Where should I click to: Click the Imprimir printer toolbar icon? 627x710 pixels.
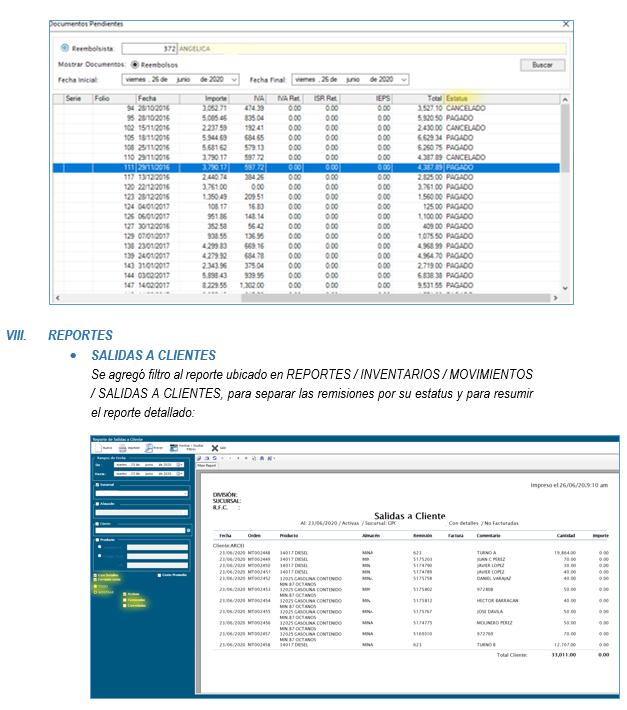click(x=122, y=448)
